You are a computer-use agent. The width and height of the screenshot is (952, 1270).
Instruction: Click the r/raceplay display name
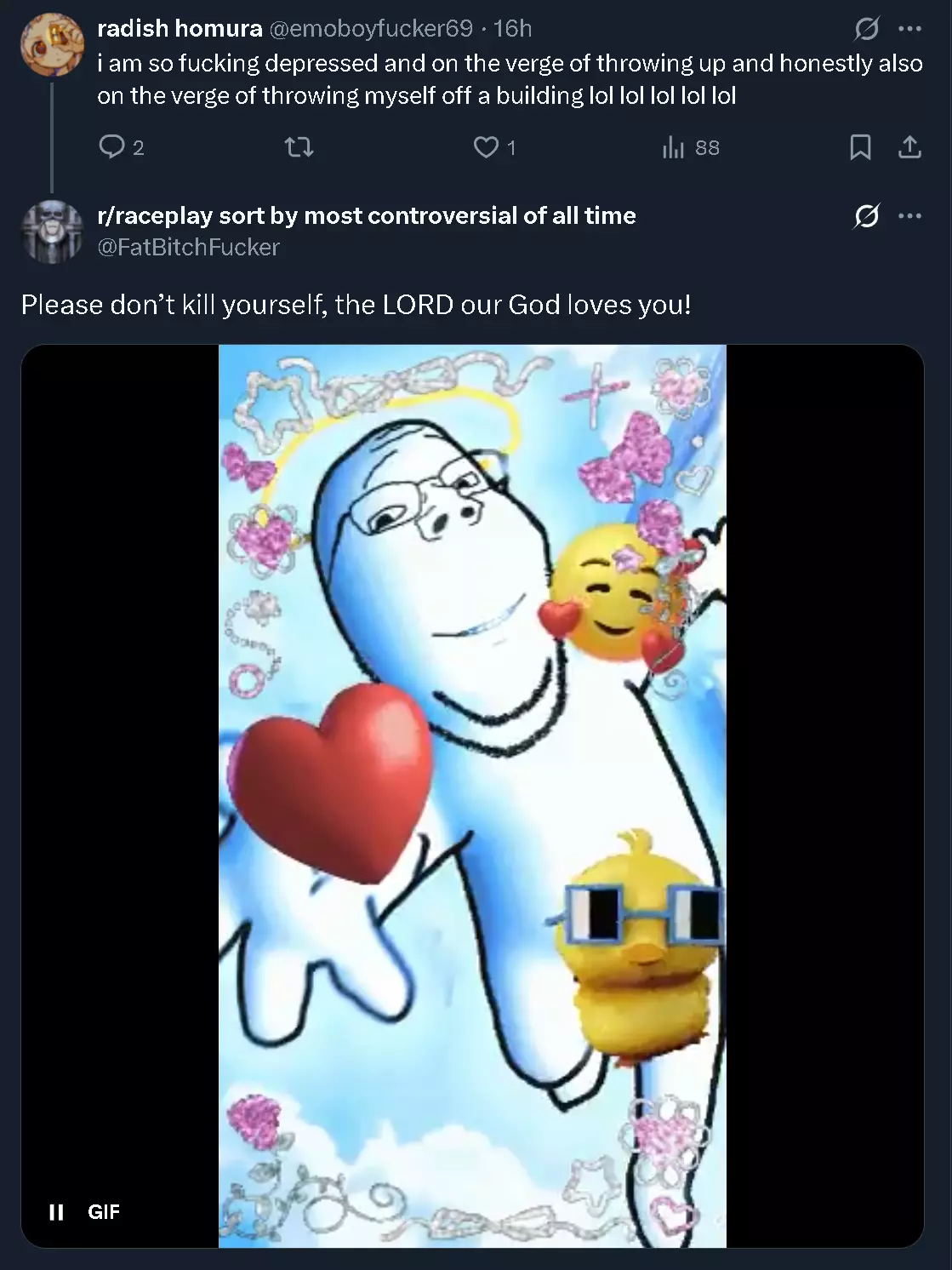coord(367,215)
